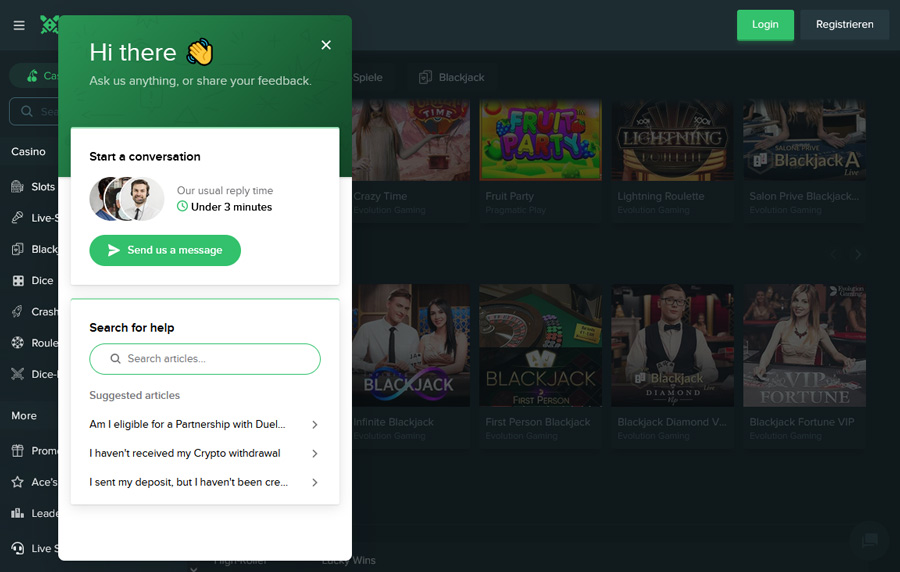Expand chevron beside Crypto withdrawal article
The image size is (900, 572).
tap(315, 453)
